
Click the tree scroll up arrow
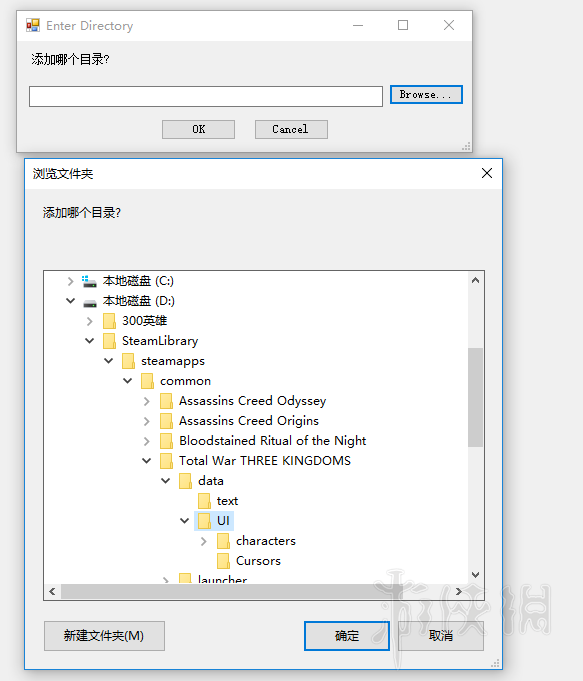point(476,281)
